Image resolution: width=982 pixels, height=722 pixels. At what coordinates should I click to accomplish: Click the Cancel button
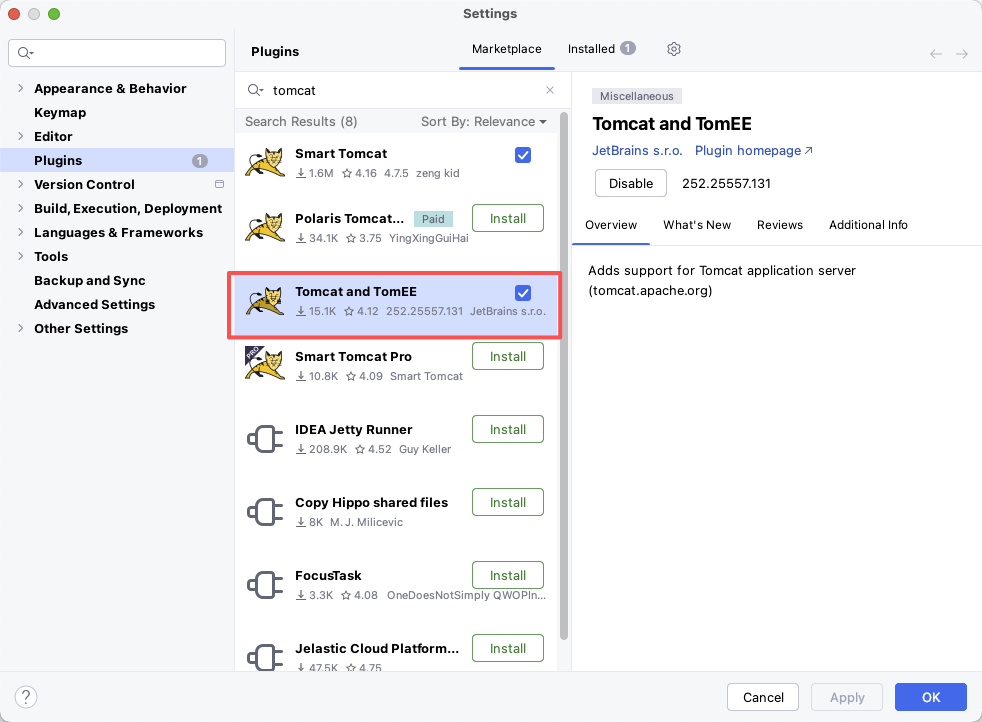pos(763,697)
